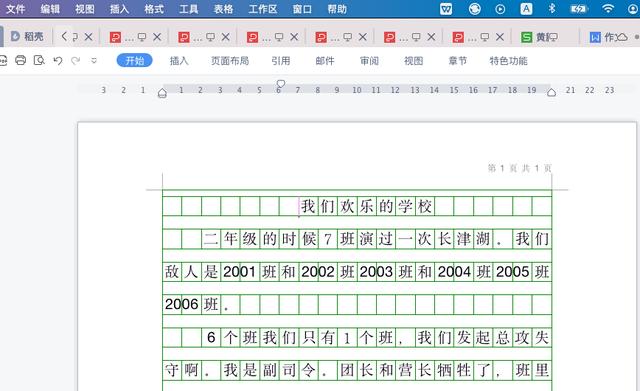Click on the number 2002 in document
Viewport: 640px width, 391px height.
tap(318, 272)
